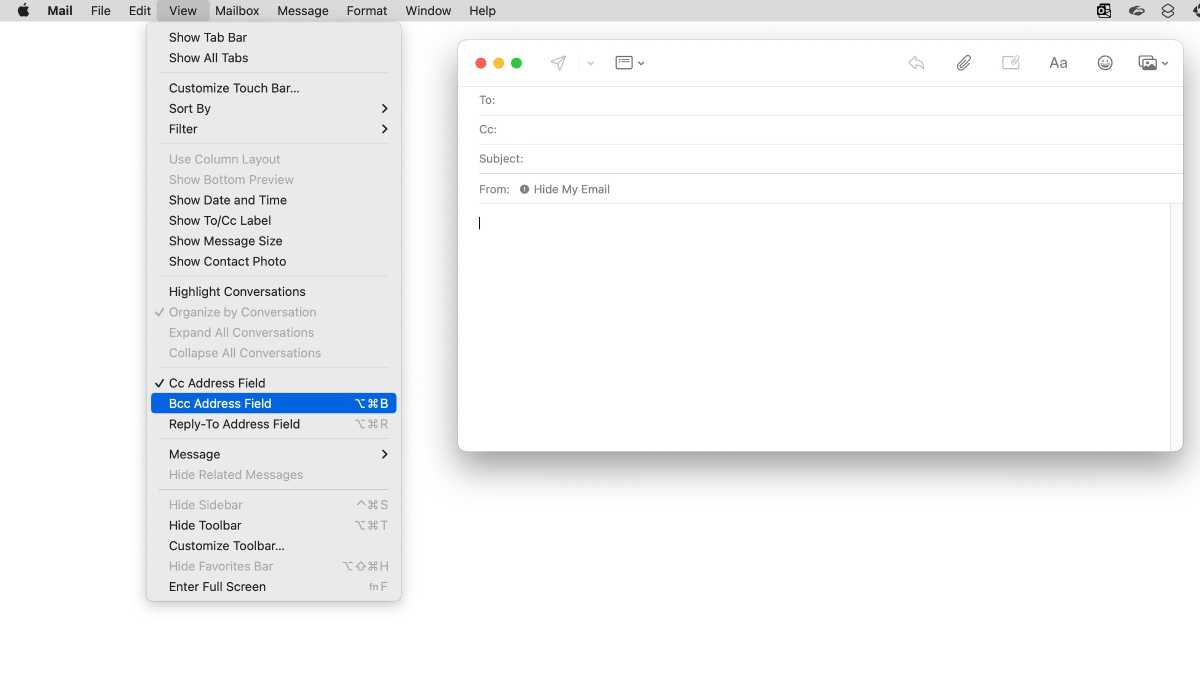Open the Help menu
Screen dimensions: 1200x675
[x=483, y=11]
